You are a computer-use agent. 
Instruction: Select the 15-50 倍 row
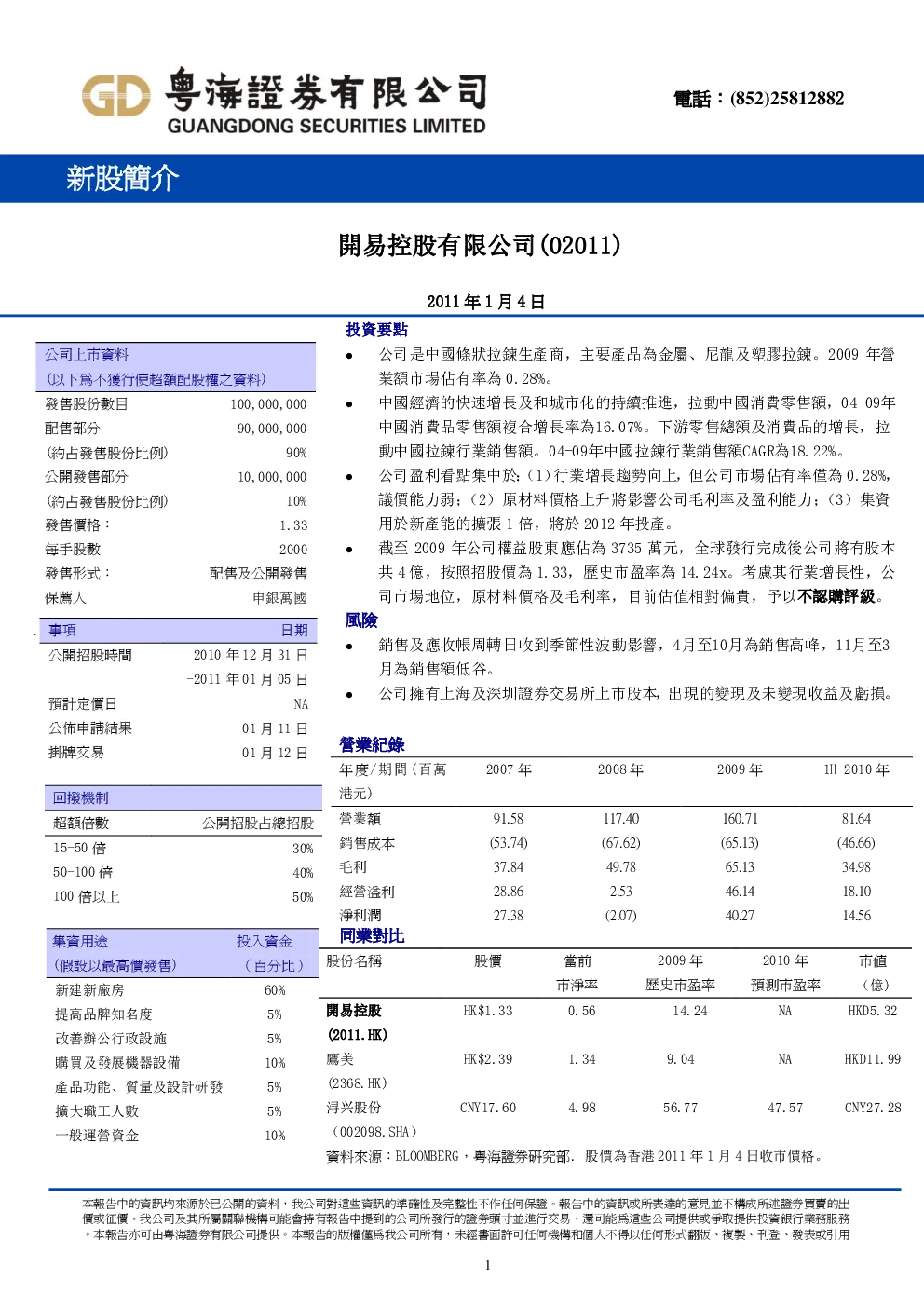[x=183, y=849]
